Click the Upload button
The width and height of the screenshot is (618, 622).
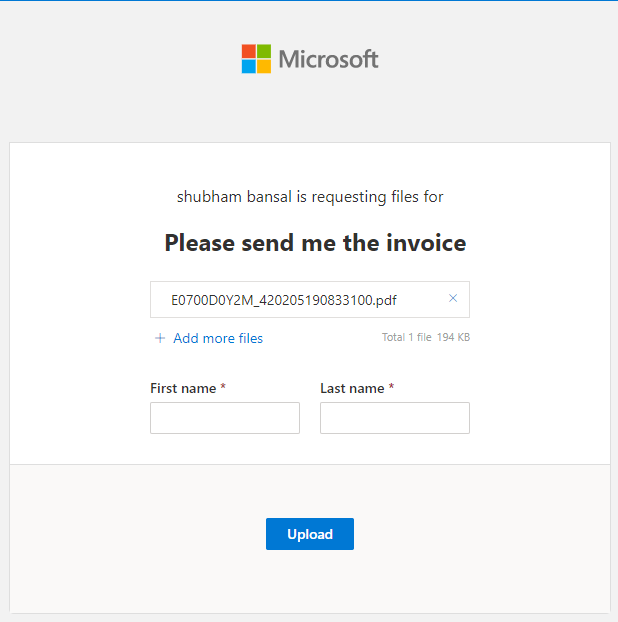310,534
